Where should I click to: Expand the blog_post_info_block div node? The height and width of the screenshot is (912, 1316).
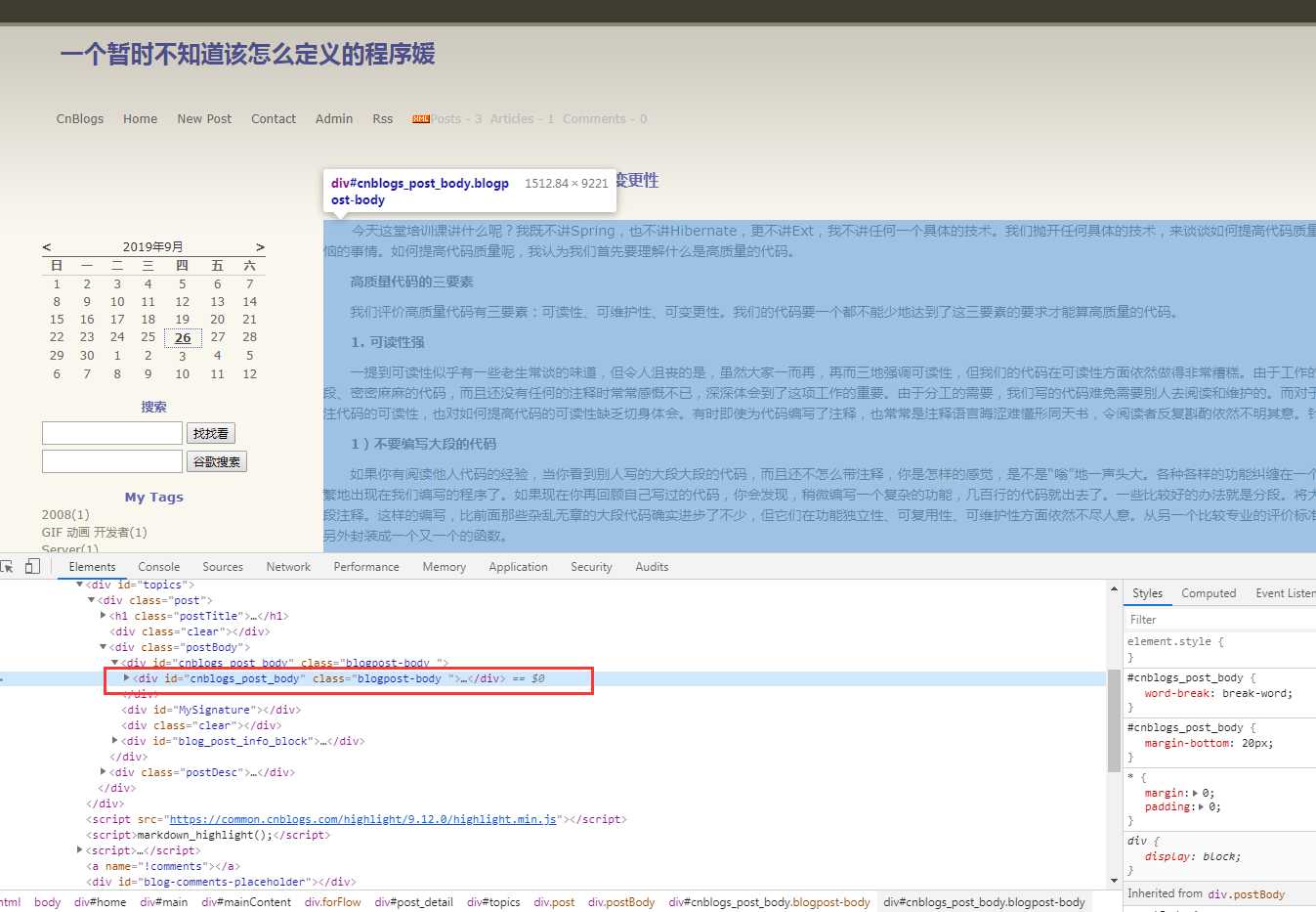(x=115, y=741)
